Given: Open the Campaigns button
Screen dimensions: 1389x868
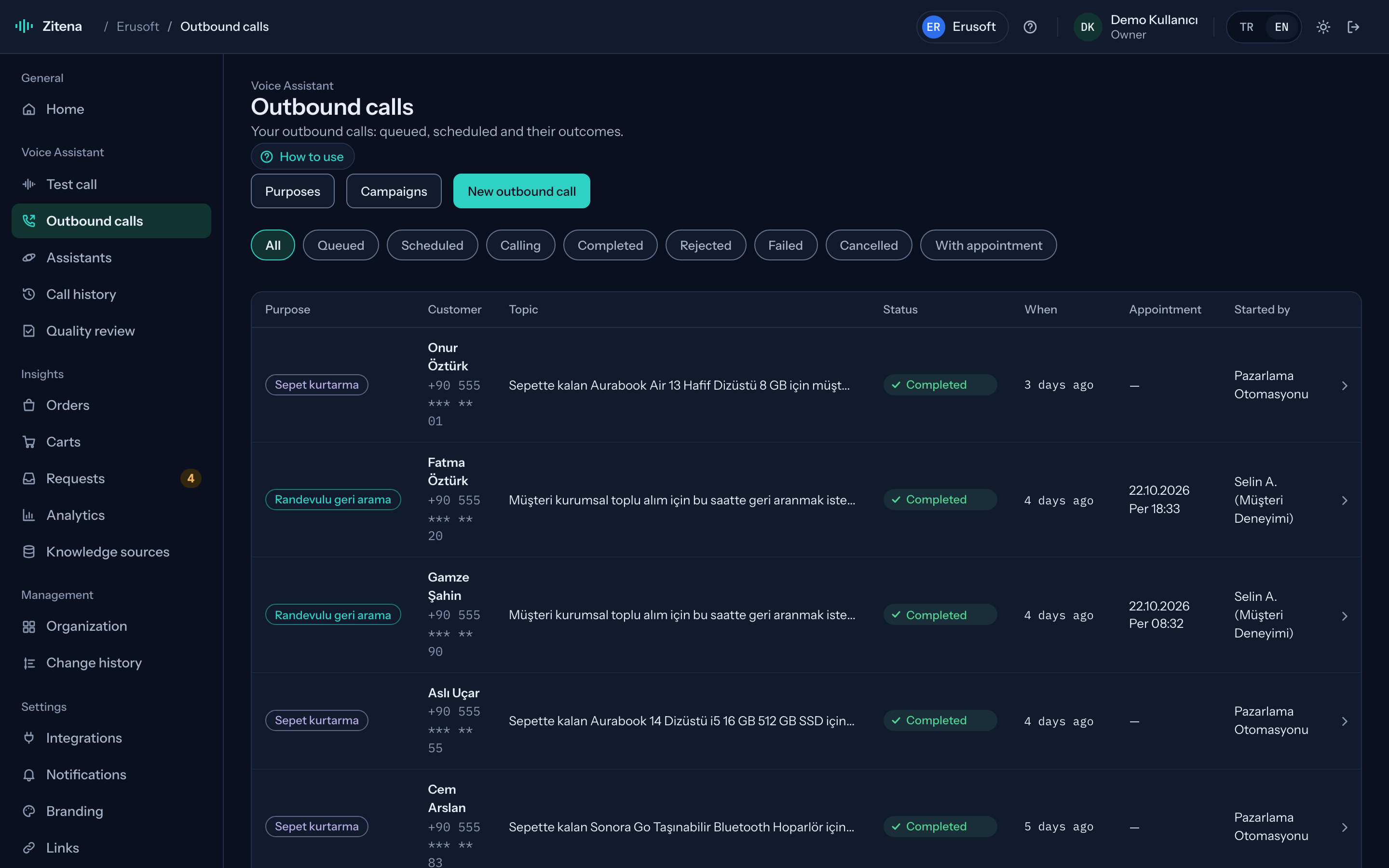Looking at the screenshot, I should click(394, 191).
